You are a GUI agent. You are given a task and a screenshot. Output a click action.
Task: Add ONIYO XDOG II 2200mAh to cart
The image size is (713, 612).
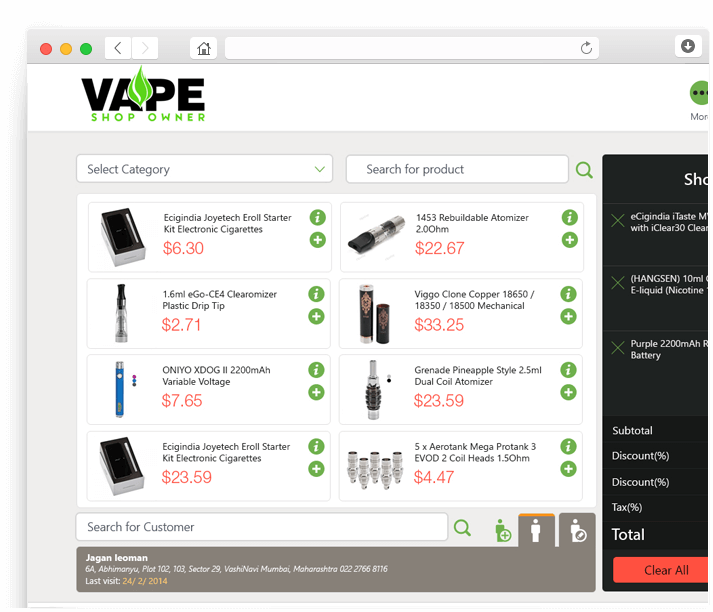316,392
